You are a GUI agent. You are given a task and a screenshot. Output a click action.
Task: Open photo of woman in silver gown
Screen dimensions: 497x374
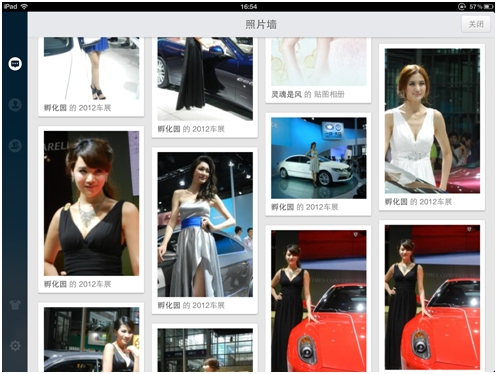205,225
